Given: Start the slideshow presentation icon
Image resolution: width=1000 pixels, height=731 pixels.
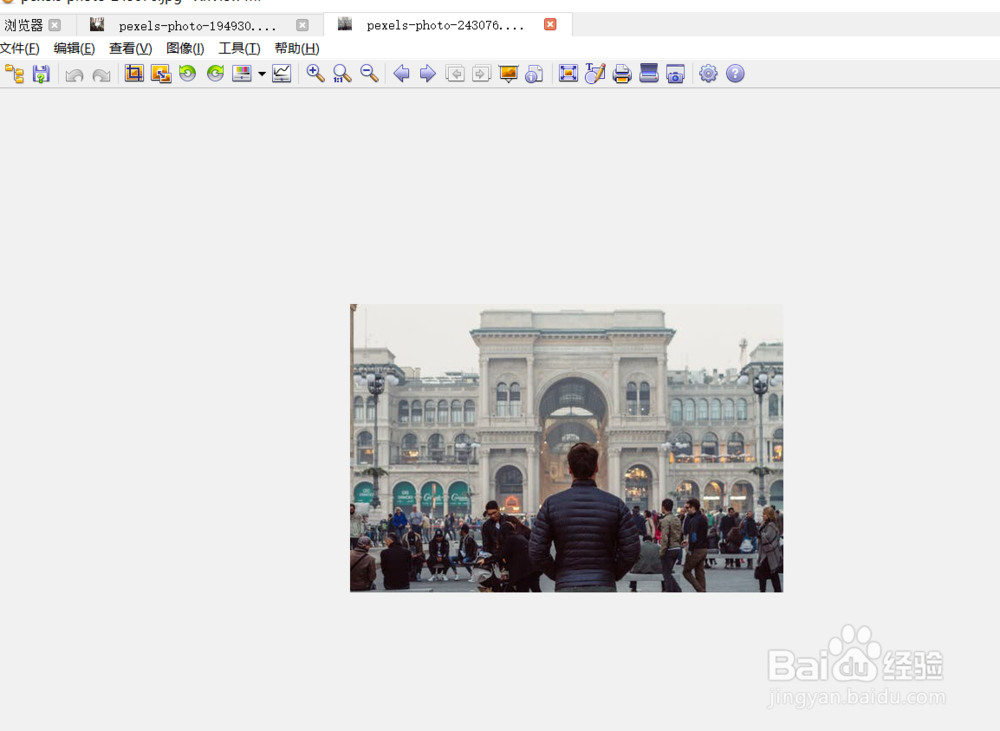Looking at the screenshot, I should tap(508, 74).
